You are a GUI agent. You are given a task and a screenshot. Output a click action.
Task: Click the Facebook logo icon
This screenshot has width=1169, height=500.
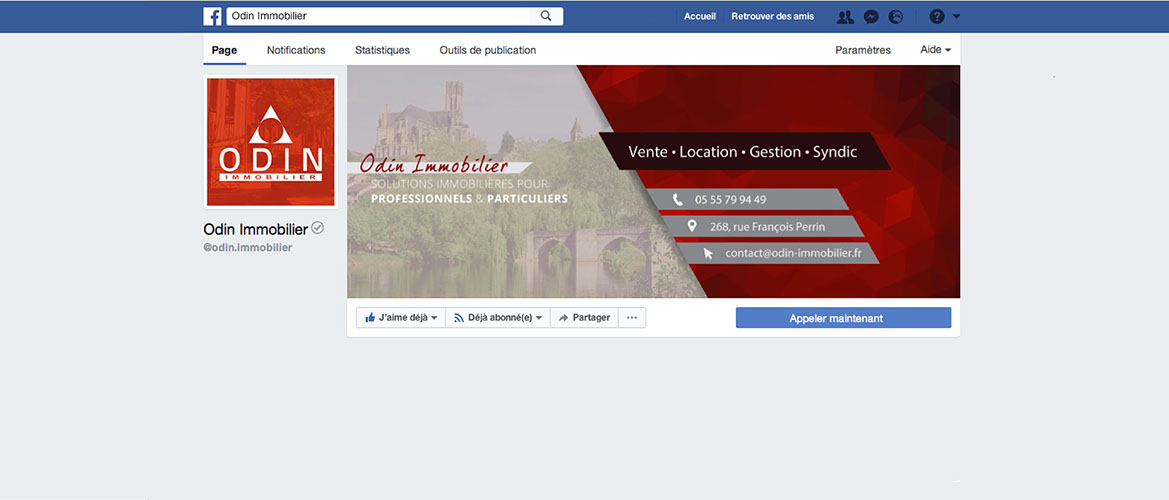[x=212, y=16]
